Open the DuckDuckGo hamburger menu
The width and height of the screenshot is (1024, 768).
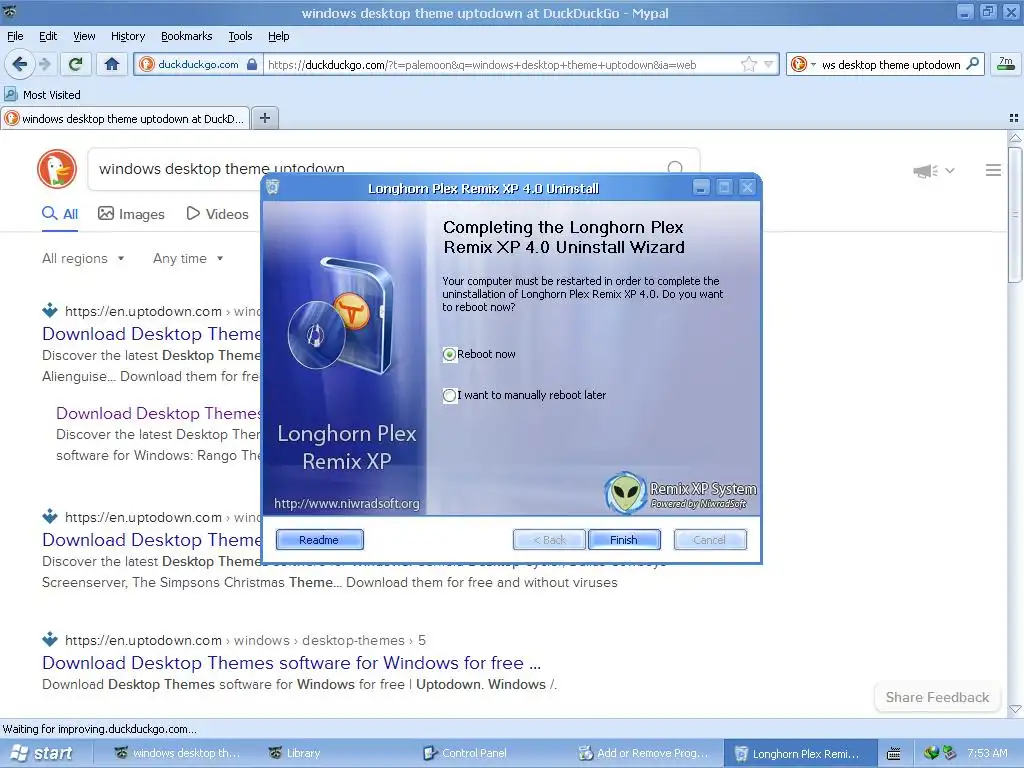(x=993, y=170)
